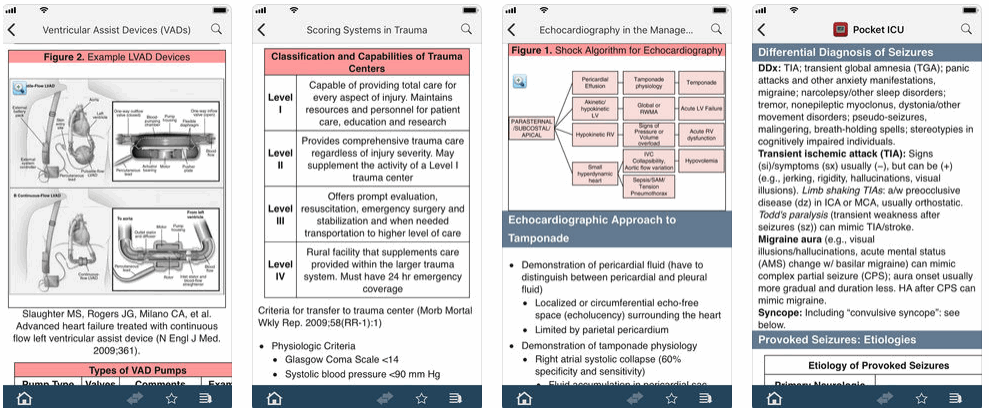
Task: Tap Glasgow Coma Scale <14 bullet
Action: click(343, 360)
